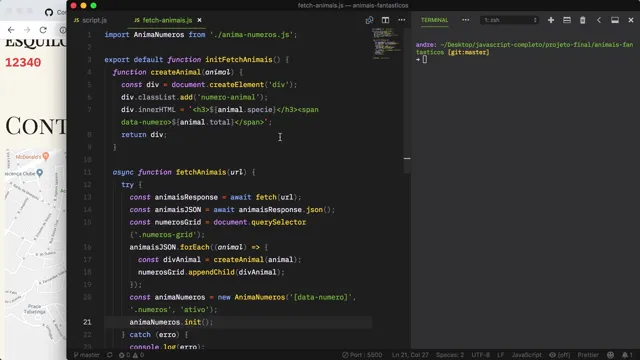Click 'catch (erro)' keyword line

coord(155,335)
